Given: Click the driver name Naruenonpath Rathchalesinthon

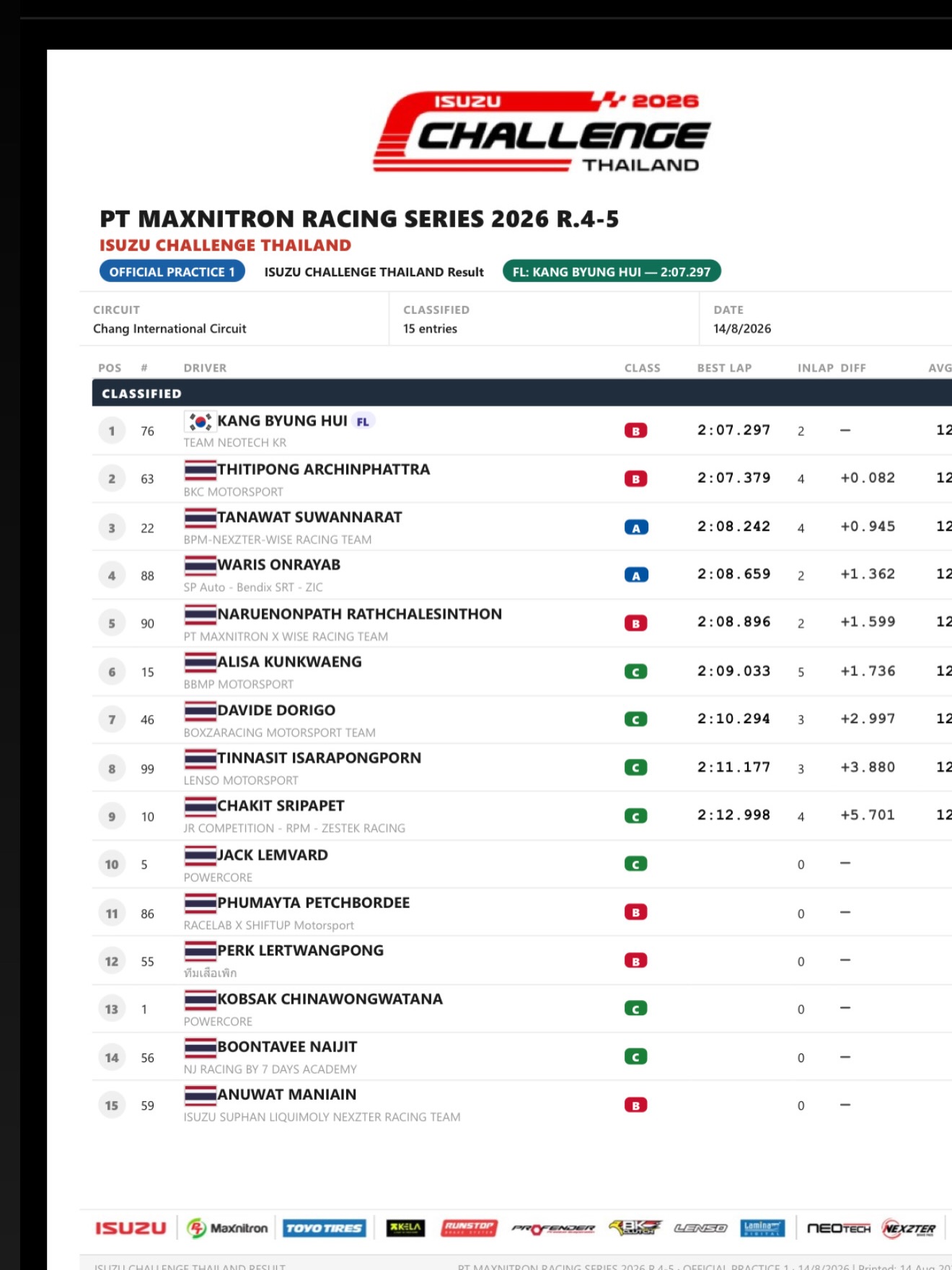Looking at the screenshot, I should pyautogui.click(x=359, y=614).
